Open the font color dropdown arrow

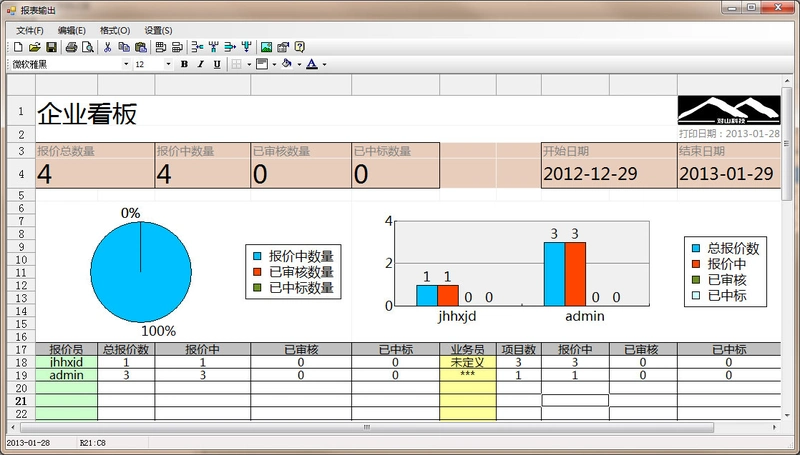pos(324,65)
